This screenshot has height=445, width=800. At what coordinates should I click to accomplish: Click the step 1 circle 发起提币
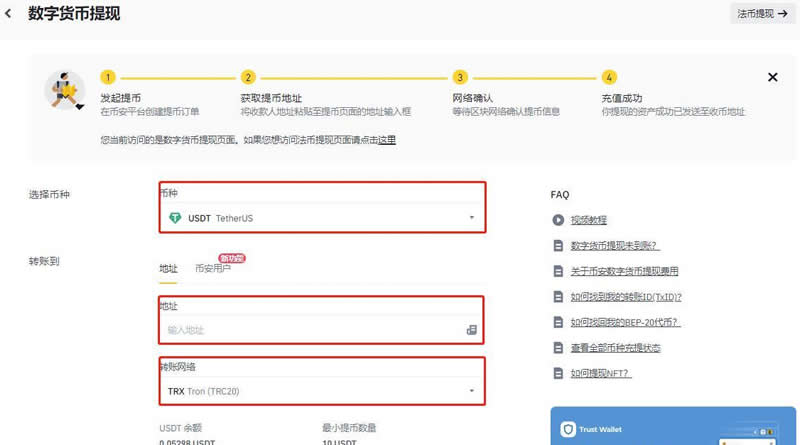[x=108, y=77]
